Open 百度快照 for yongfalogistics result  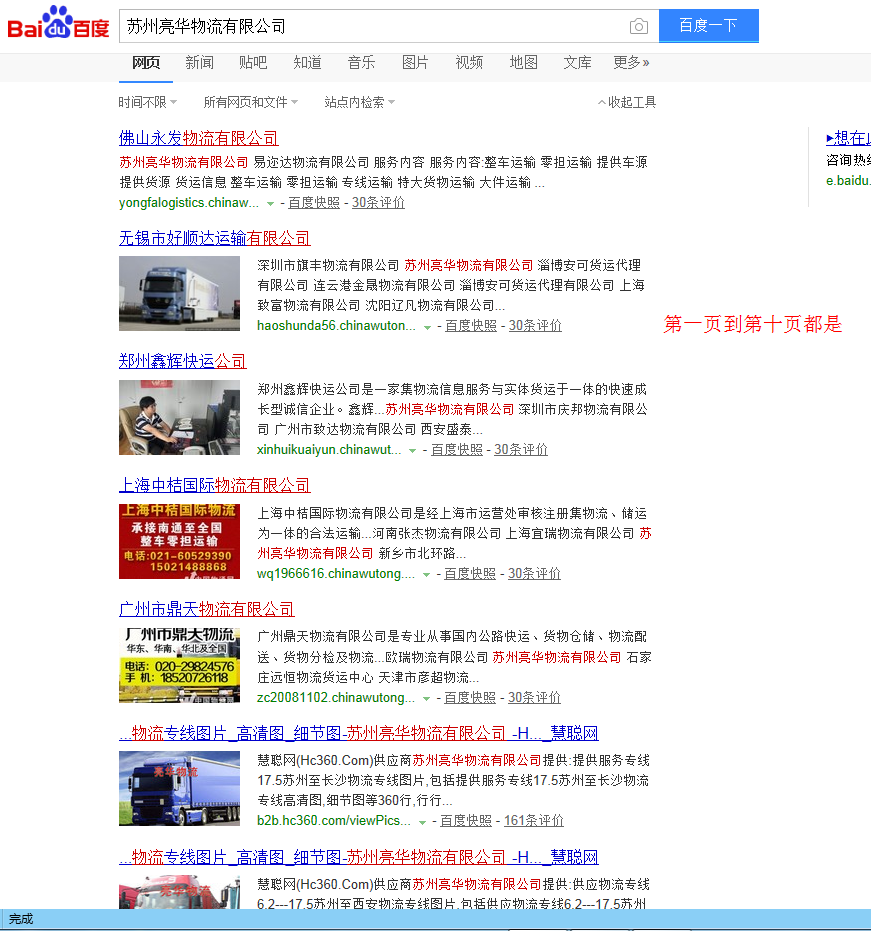(314, 202)
